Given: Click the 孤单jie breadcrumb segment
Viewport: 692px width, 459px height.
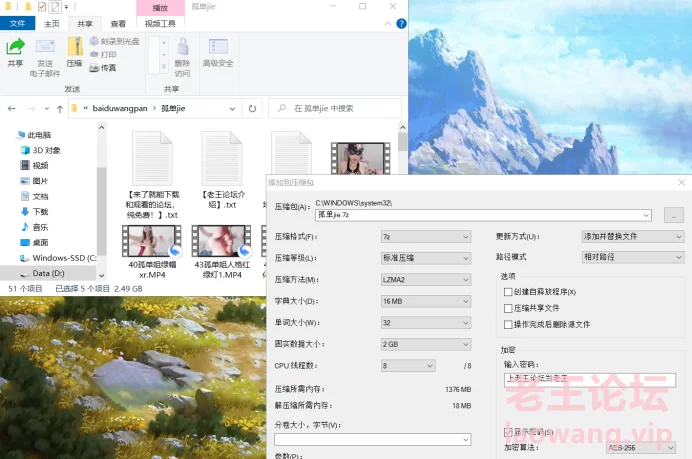Looking at the screenshot, I should [173, 109].
